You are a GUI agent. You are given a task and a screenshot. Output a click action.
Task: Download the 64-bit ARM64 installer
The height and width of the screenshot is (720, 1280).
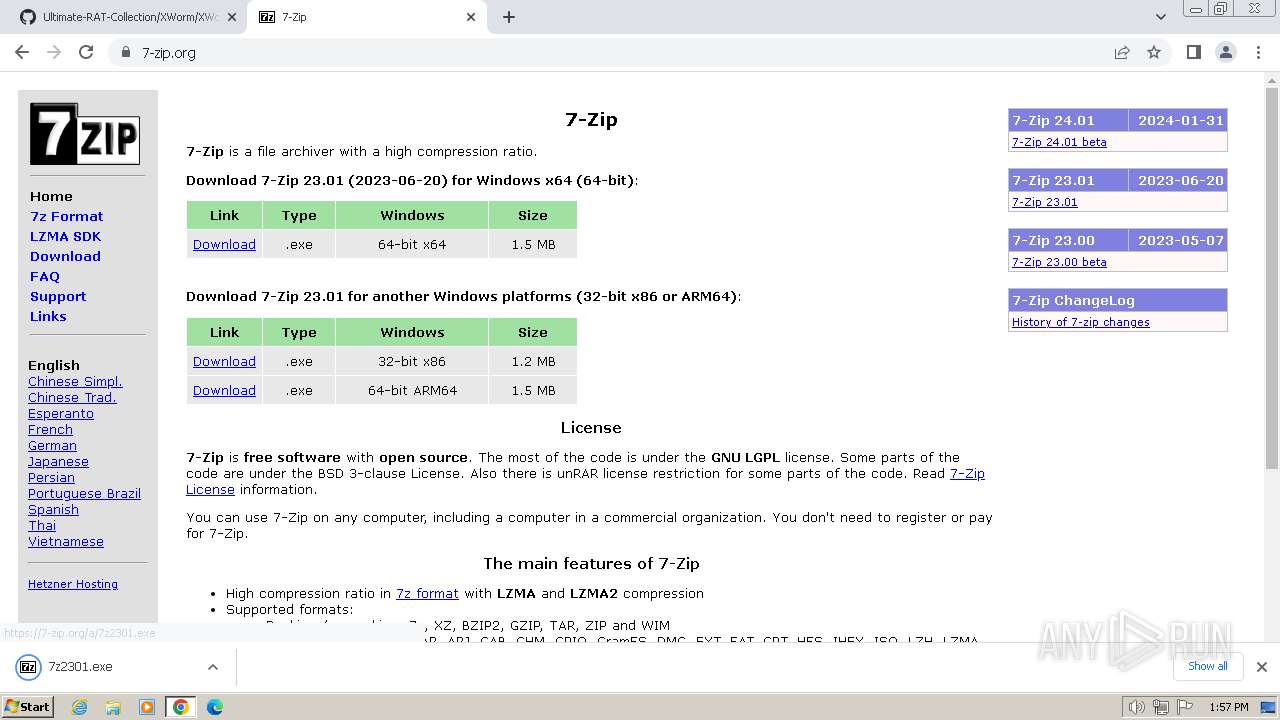tap(224, 390)
